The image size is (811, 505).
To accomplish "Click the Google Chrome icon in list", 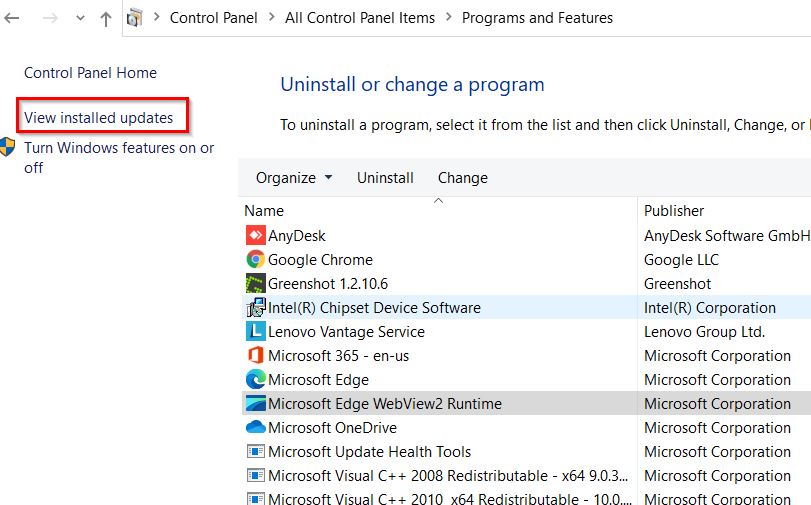I will pyautogui.click(x=256, y=259).
